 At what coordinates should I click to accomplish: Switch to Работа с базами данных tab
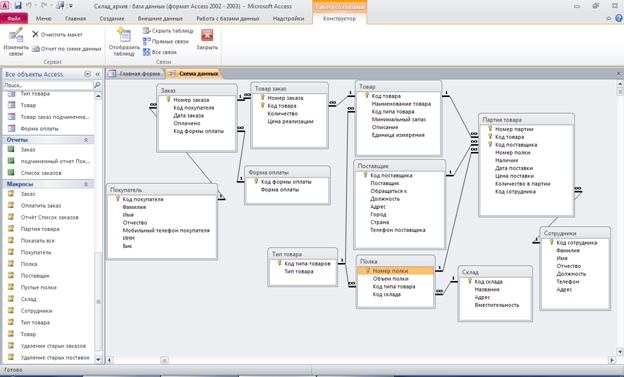[228, 18]
